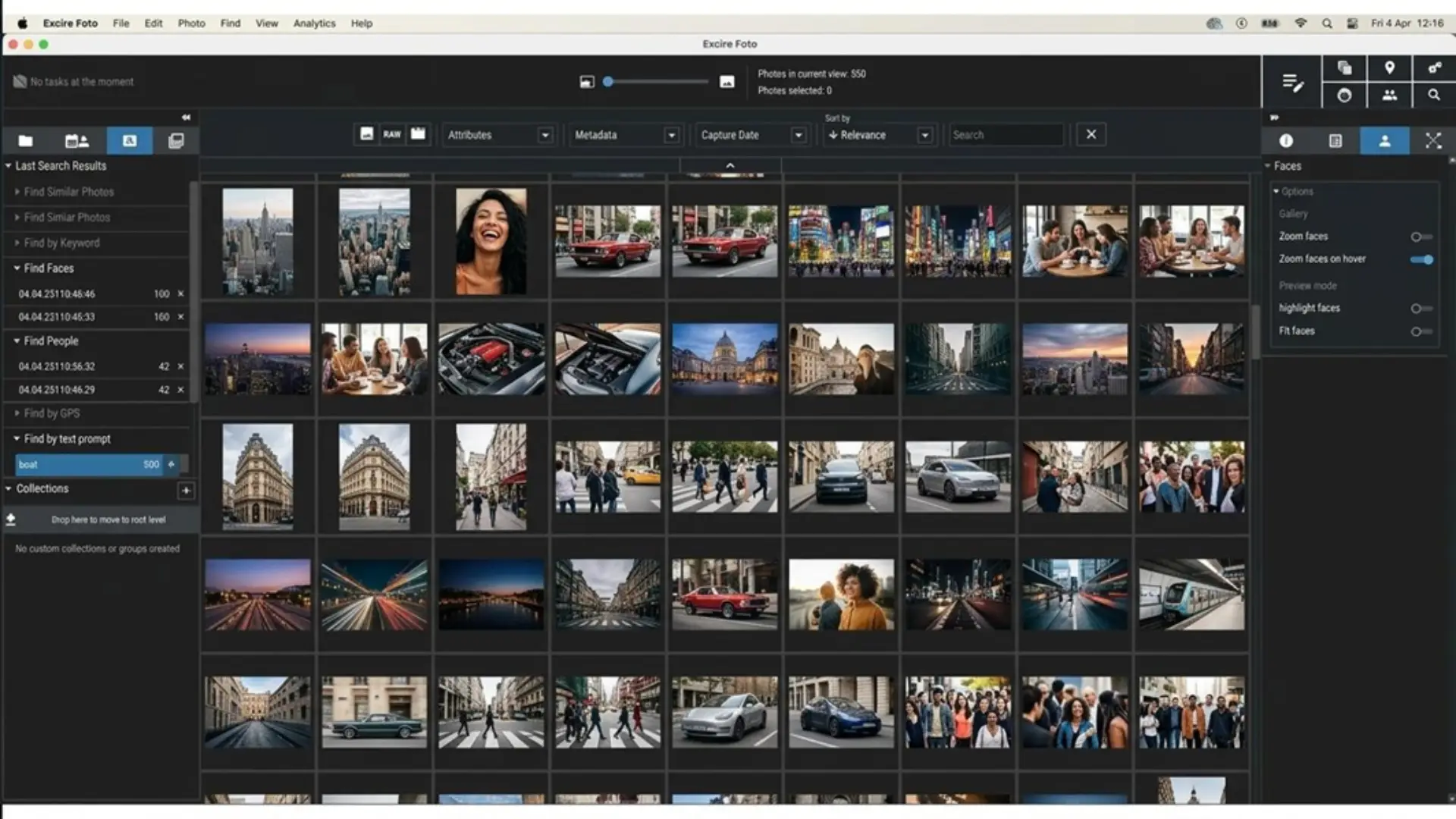1456x819 pixels.
Task: Click the edit list with pencil icon
Action: (x=1293, y=82)
